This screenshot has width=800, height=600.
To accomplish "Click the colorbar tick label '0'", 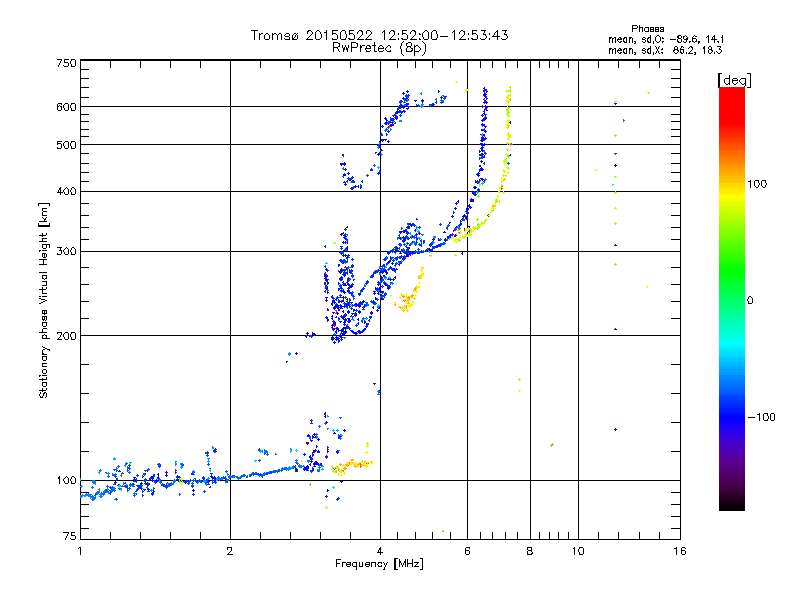I will point(750,301).
